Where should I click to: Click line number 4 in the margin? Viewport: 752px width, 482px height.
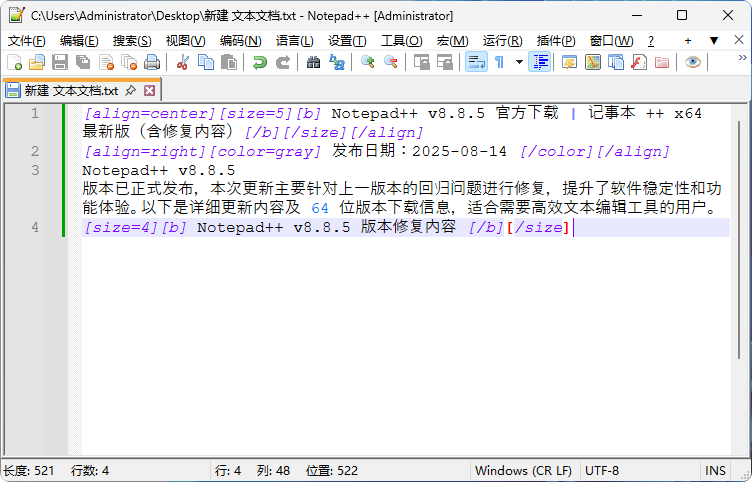coord(35,227)
